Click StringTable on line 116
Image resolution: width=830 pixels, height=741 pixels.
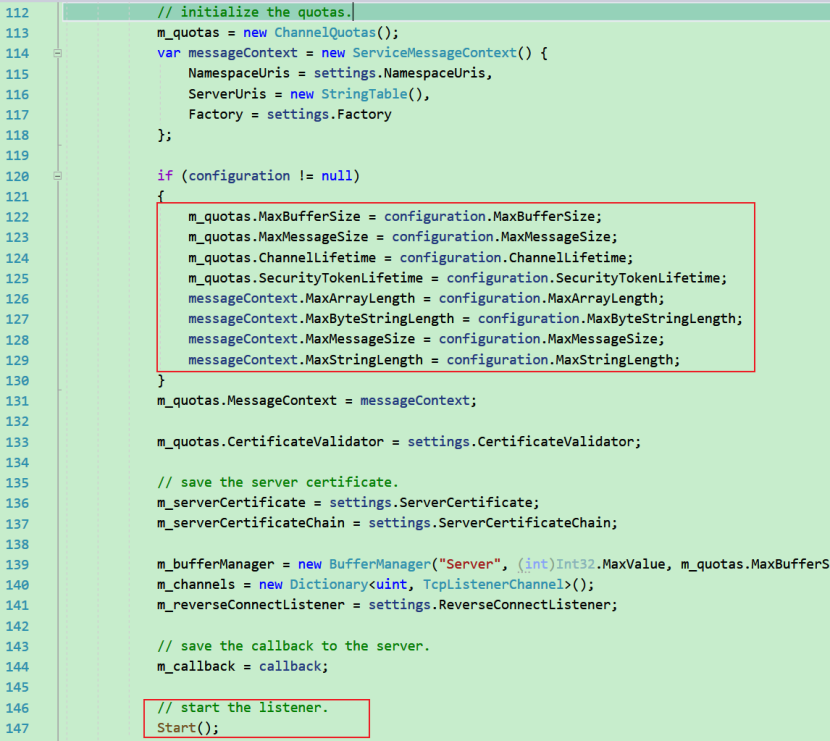(364, 94)
